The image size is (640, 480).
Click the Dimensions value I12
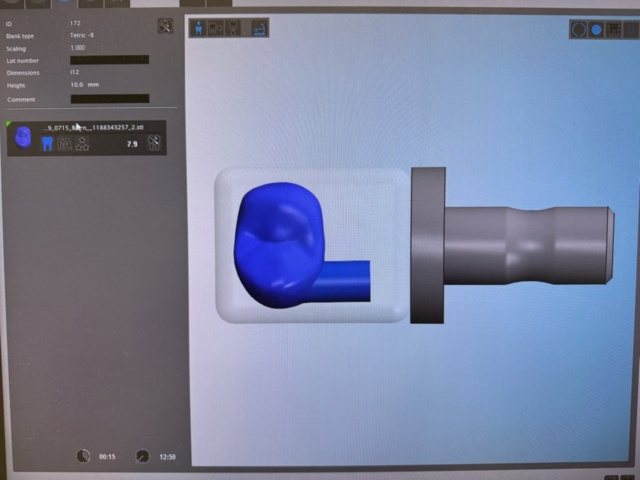pos(74,72)
